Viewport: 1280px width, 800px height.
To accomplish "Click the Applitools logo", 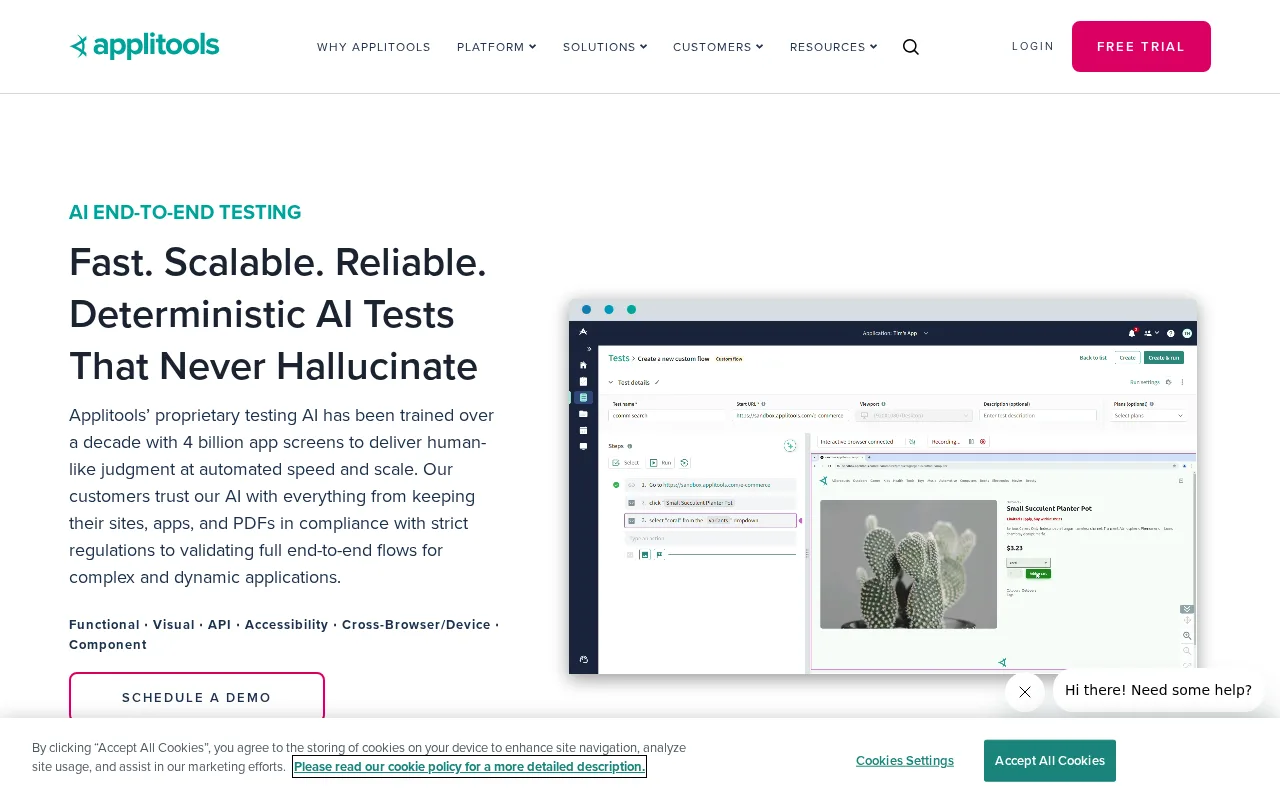I will [144, 46].
